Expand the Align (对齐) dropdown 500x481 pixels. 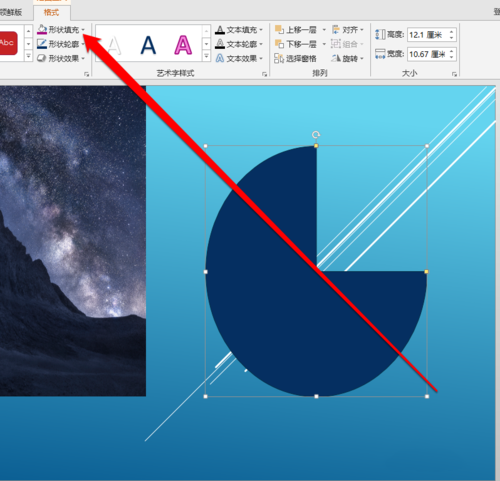tap(362, 30)
